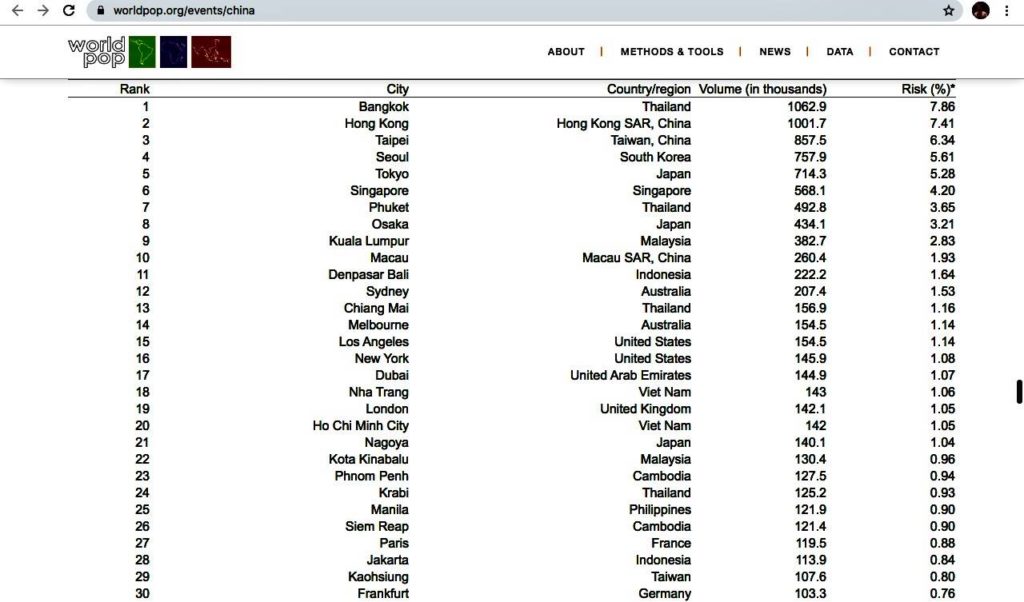This screenshot has height=602, width=1024.
Task: Bookmark this page with the star icon
Action: click(x=949, y=10)
